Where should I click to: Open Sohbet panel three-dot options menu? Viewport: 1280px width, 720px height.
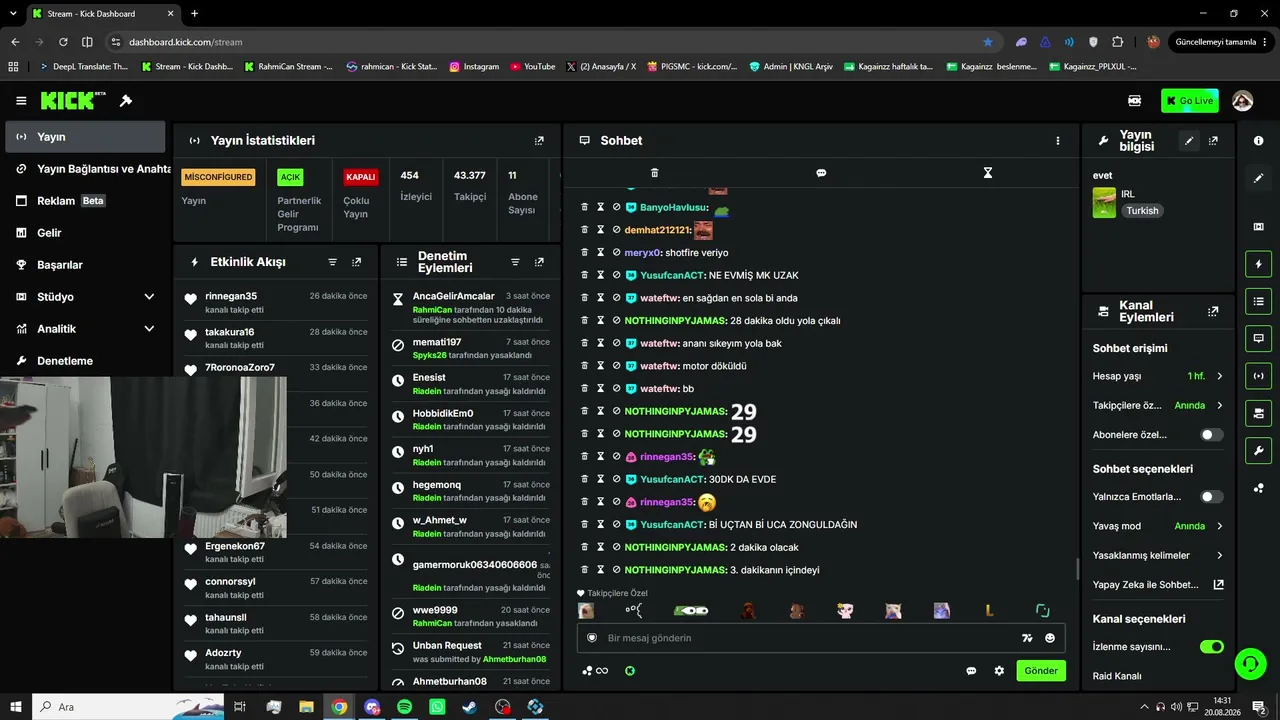point(1057,141)
